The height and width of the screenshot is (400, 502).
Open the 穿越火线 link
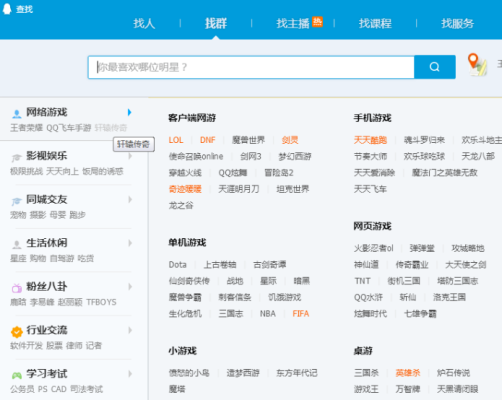(x=185, y=173)
